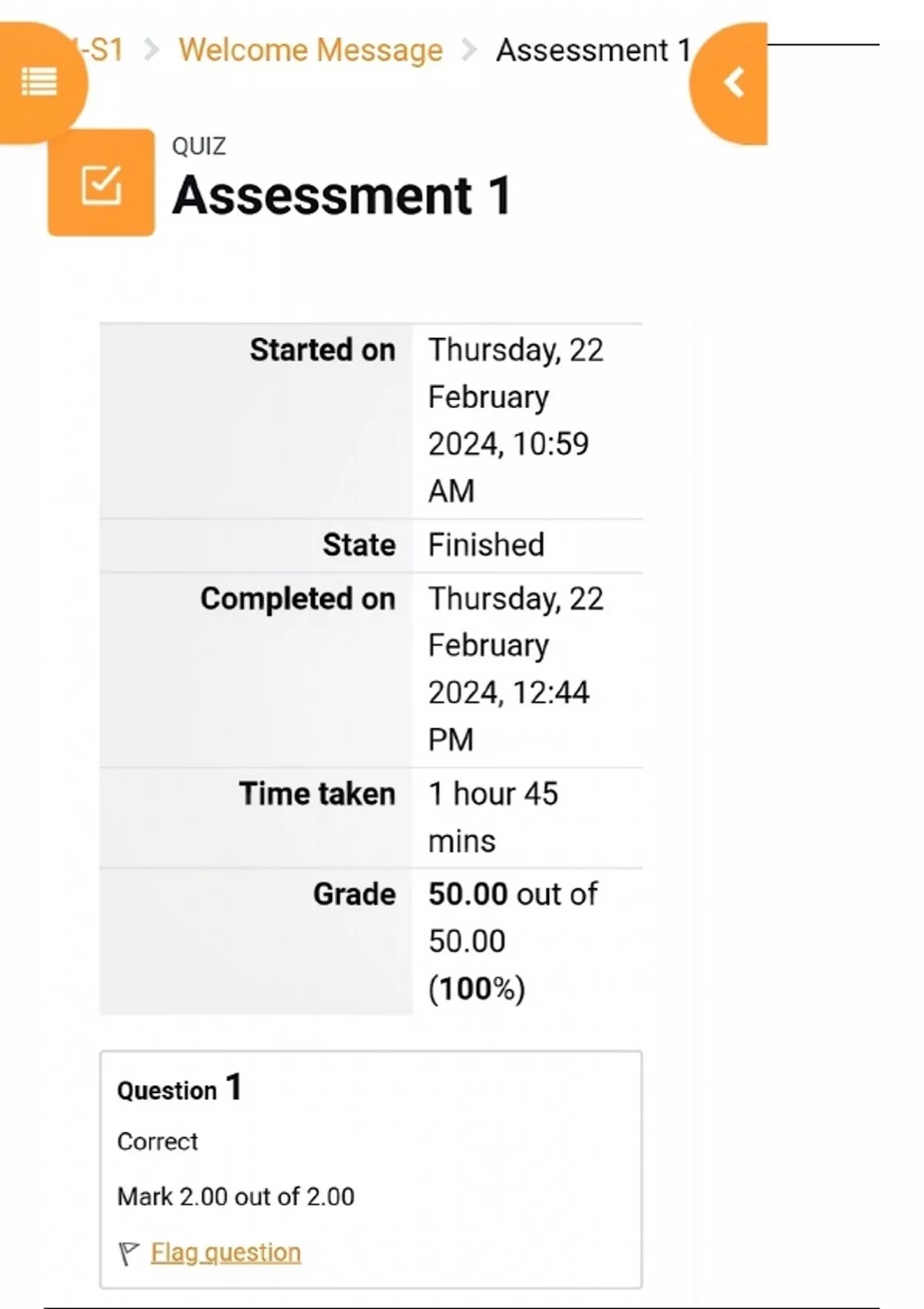The image size is (924, 1309).
Task: Open the Welcome Message breadcrumb link
Action: [x=310, y=51]
